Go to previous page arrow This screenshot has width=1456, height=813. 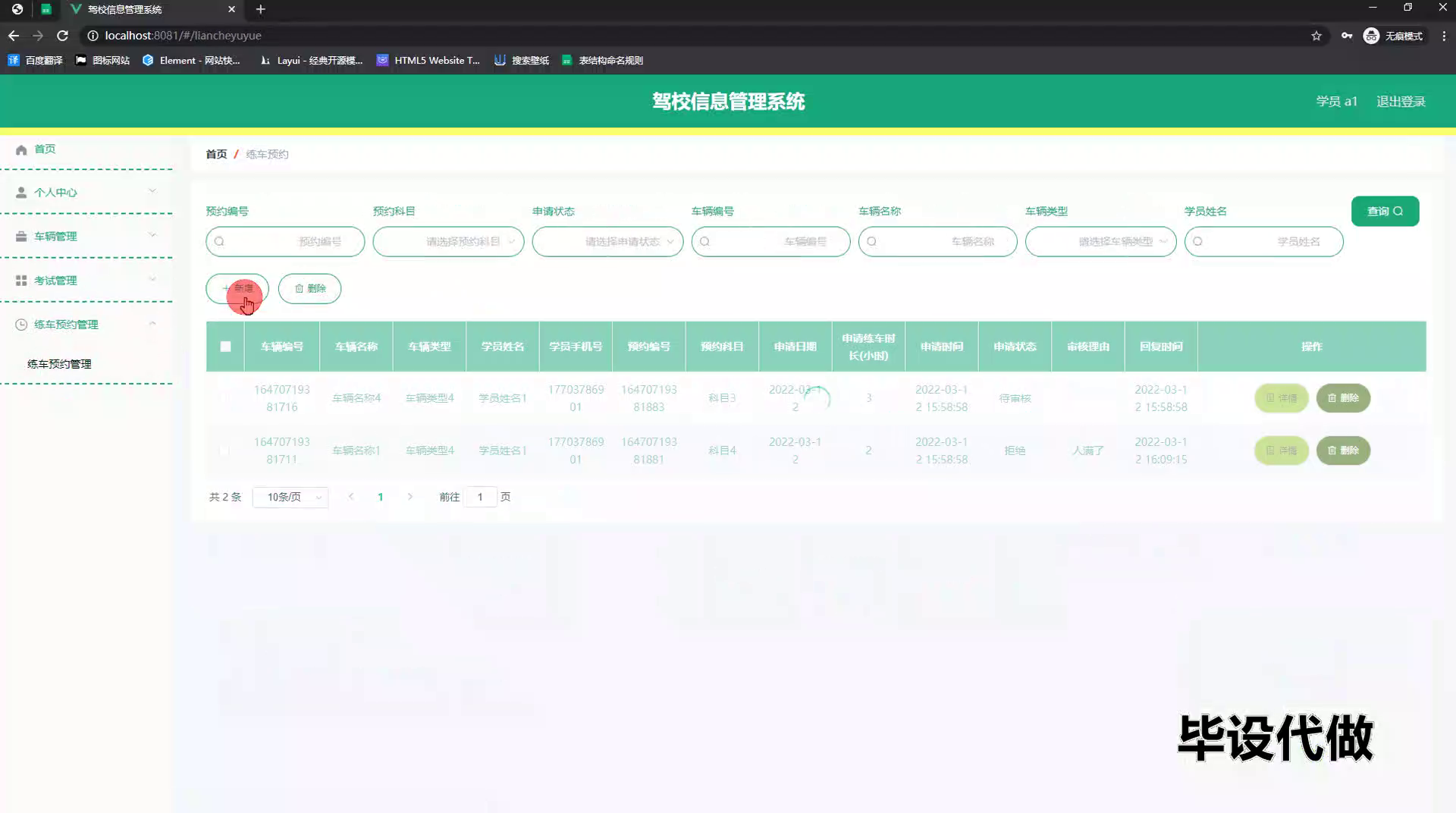click(x=351, y=497)
